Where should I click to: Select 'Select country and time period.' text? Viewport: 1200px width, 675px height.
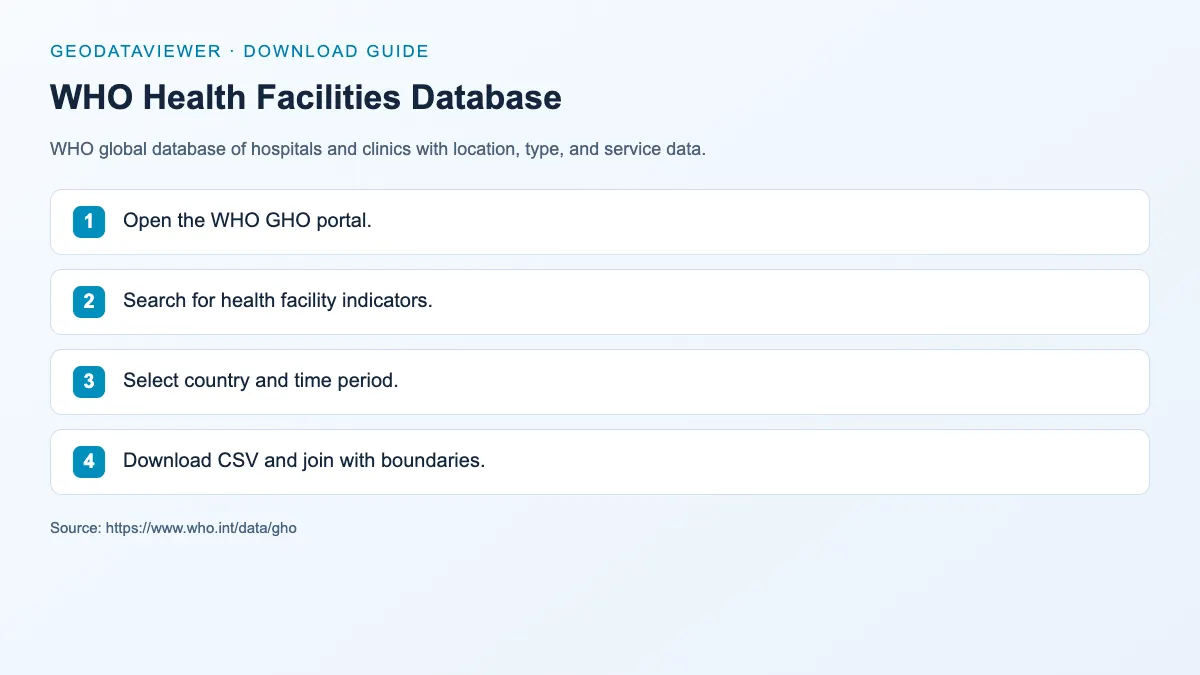[x=260, y=381]
